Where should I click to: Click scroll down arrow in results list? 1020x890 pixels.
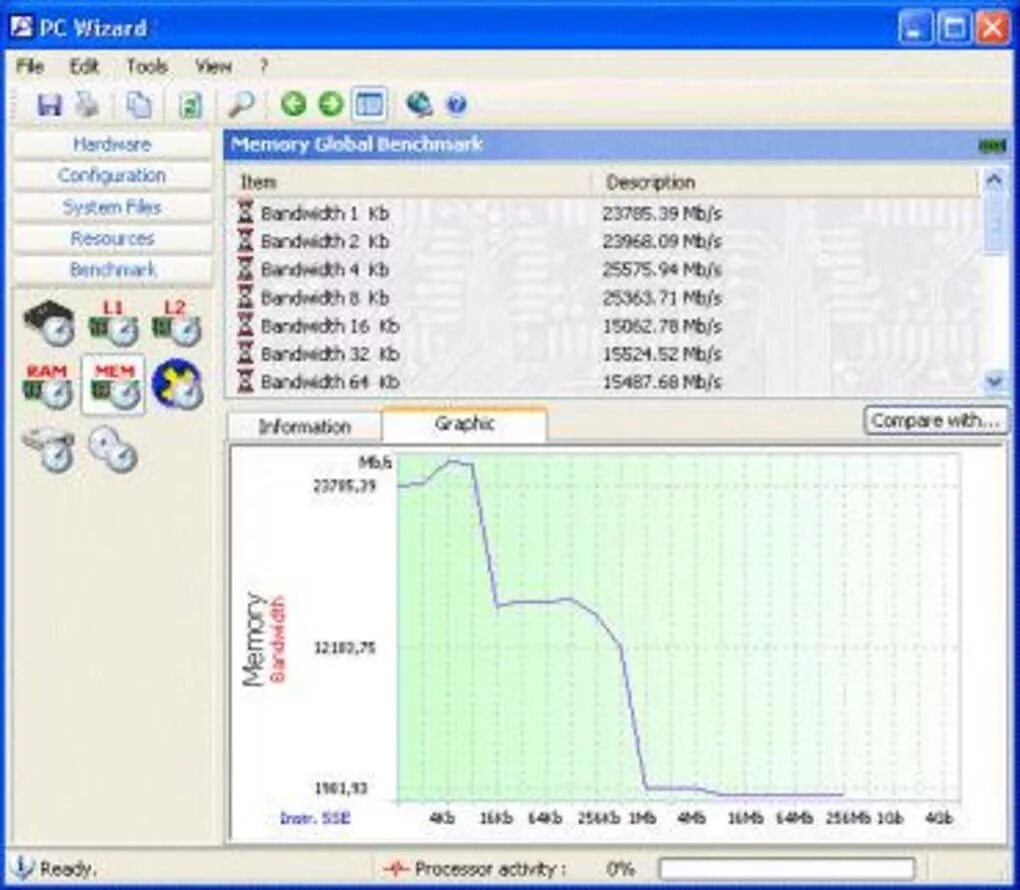pyautogui.click(x=994, y=380)
